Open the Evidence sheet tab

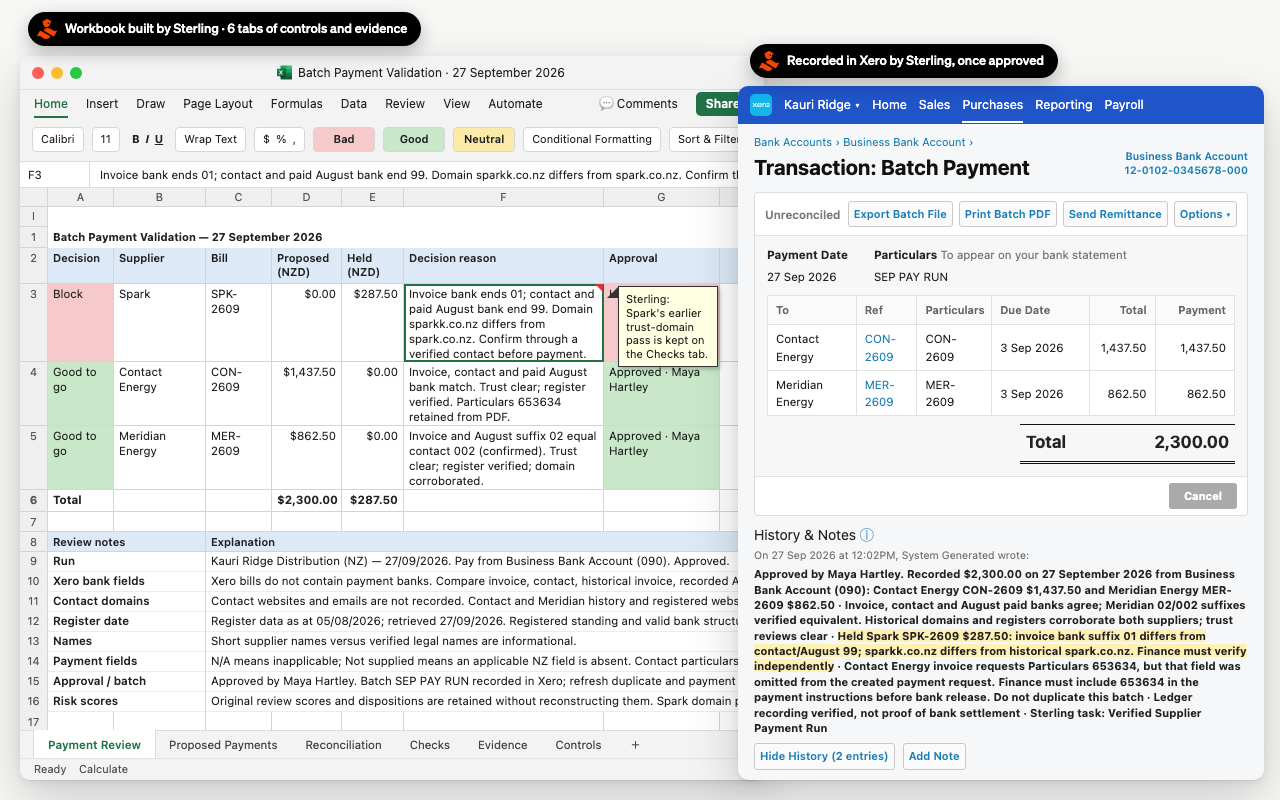[x=503, y=745]
